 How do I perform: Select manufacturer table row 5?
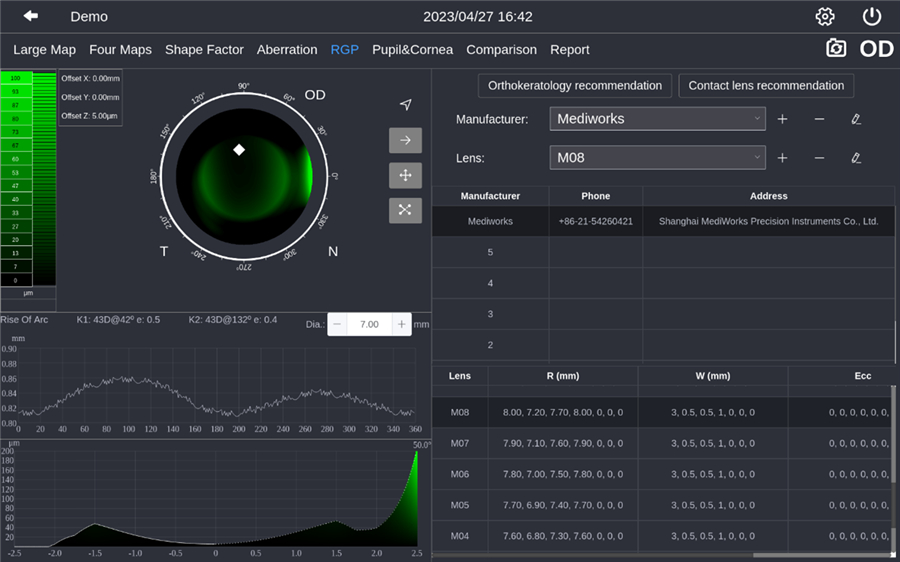click(664, 252)
